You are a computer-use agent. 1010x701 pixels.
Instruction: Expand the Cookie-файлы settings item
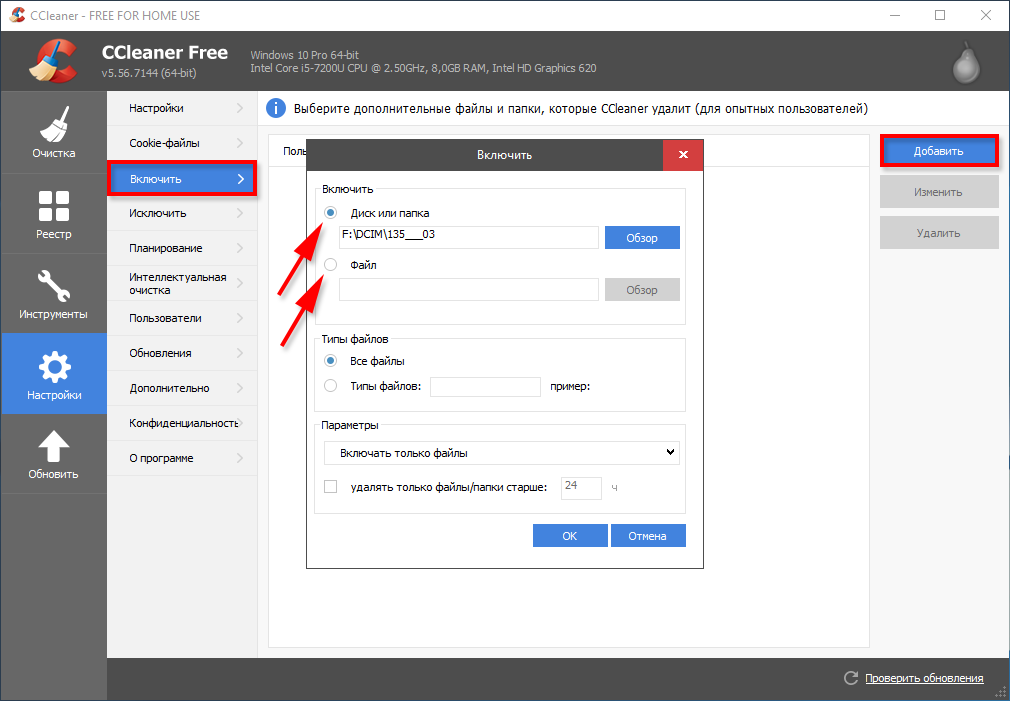(182, 143)
